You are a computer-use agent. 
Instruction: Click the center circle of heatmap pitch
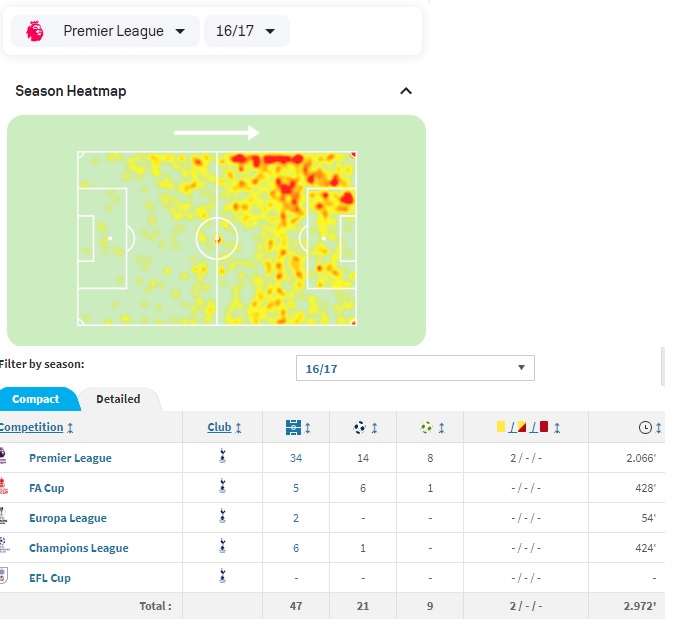(x=217, y=239)
